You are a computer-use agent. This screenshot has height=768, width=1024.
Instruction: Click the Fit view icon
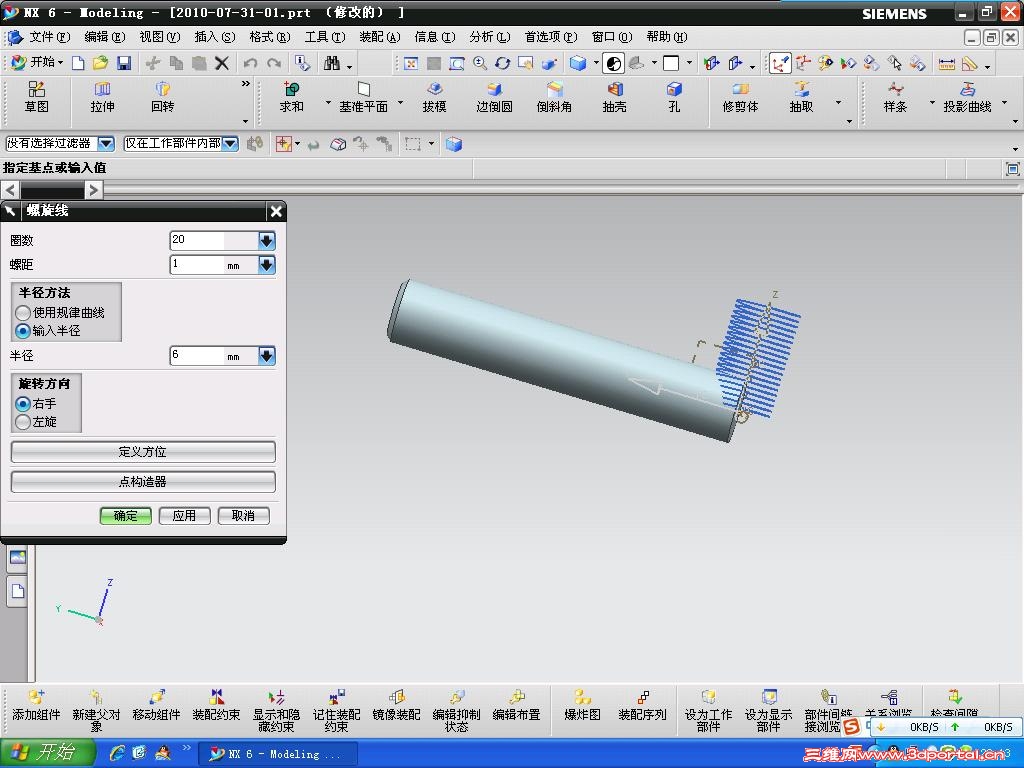[x=411, y=63]
